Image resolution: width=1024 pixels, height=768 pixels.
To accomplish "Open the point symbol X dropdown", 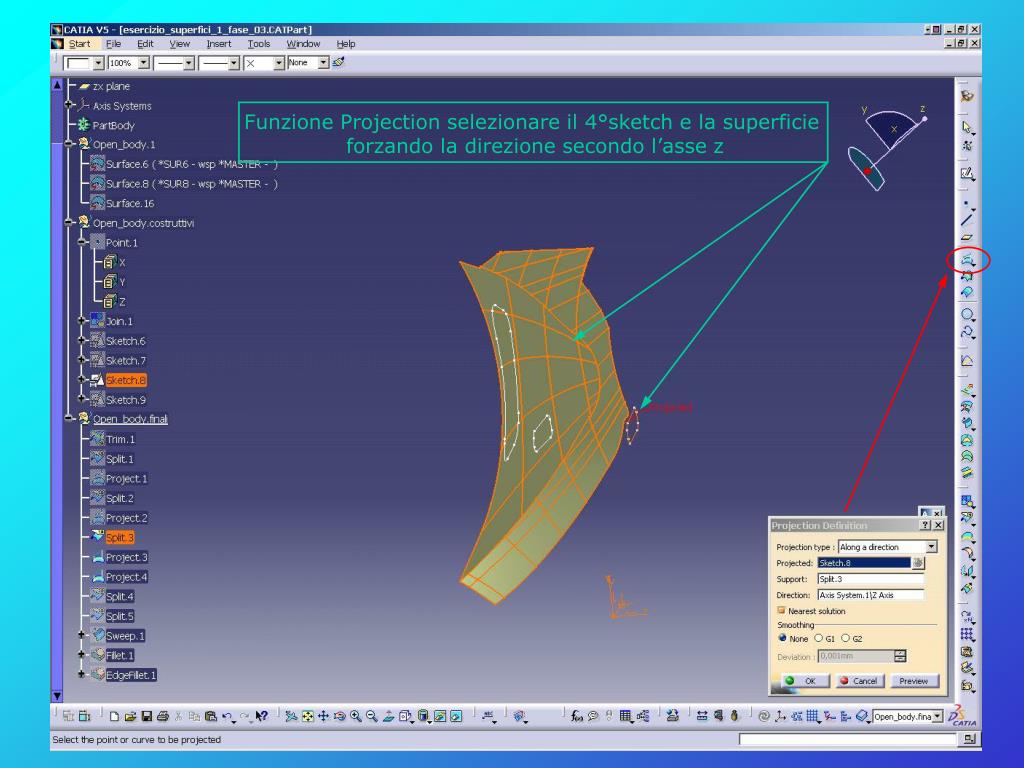I will click(279, 63).
